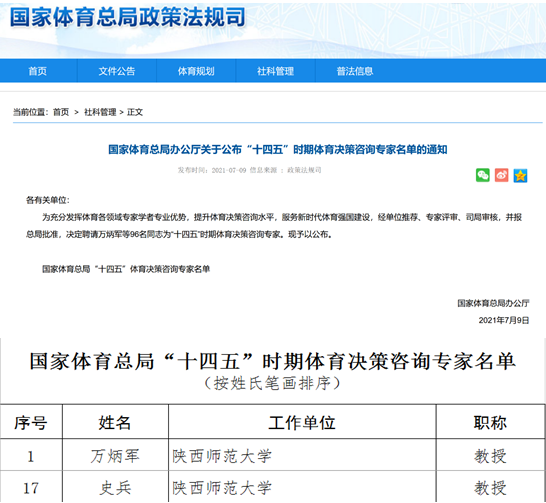Screen dimensions: 546x503
Task: Click the date 2021年7月9日
Action: pos(504,320)
